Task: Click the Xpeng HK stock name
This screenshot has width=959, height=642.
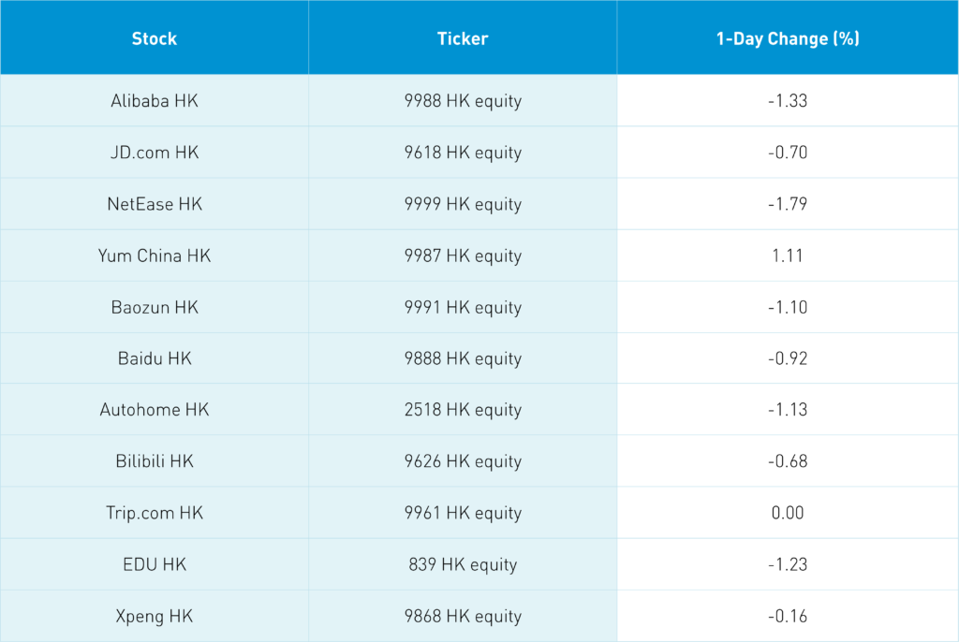Action: click(x=154, y=616)
